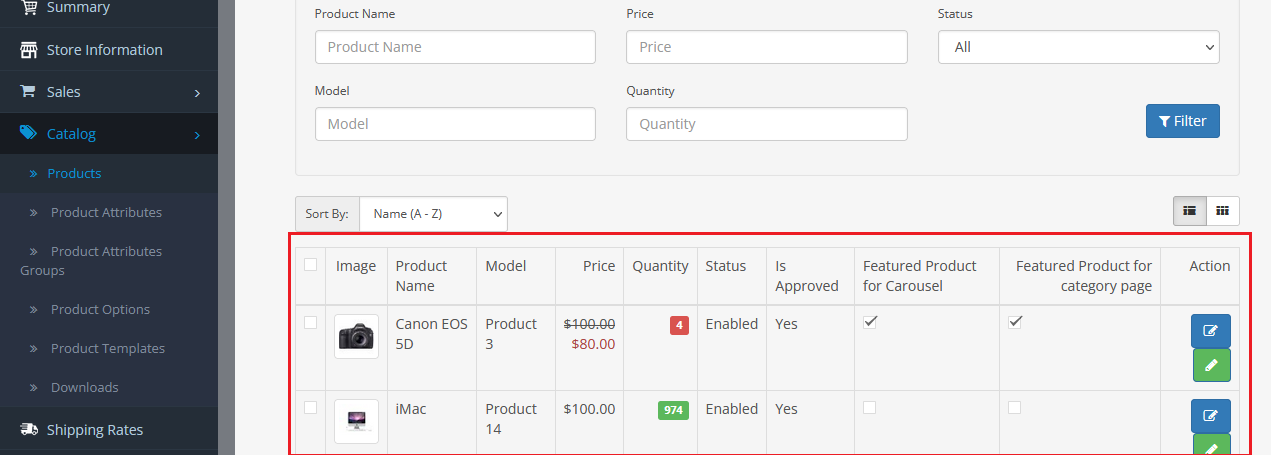Click the Price column header

[x=600, y=266]
